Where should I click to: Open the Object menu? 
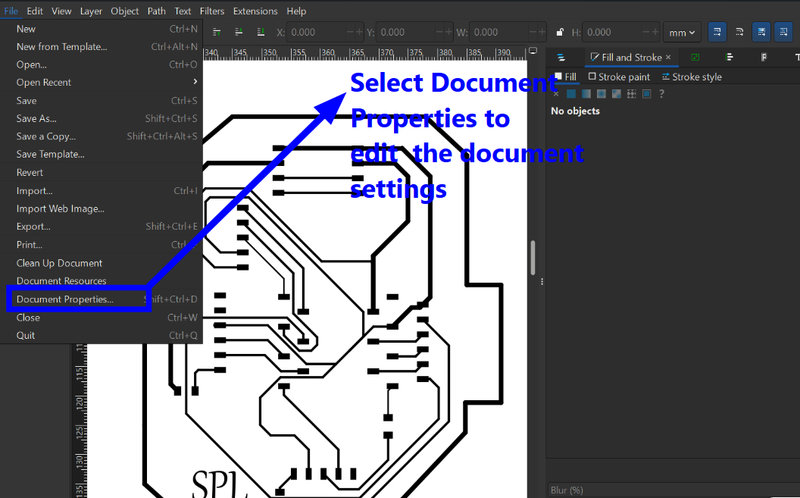click(x=124, y=11)
